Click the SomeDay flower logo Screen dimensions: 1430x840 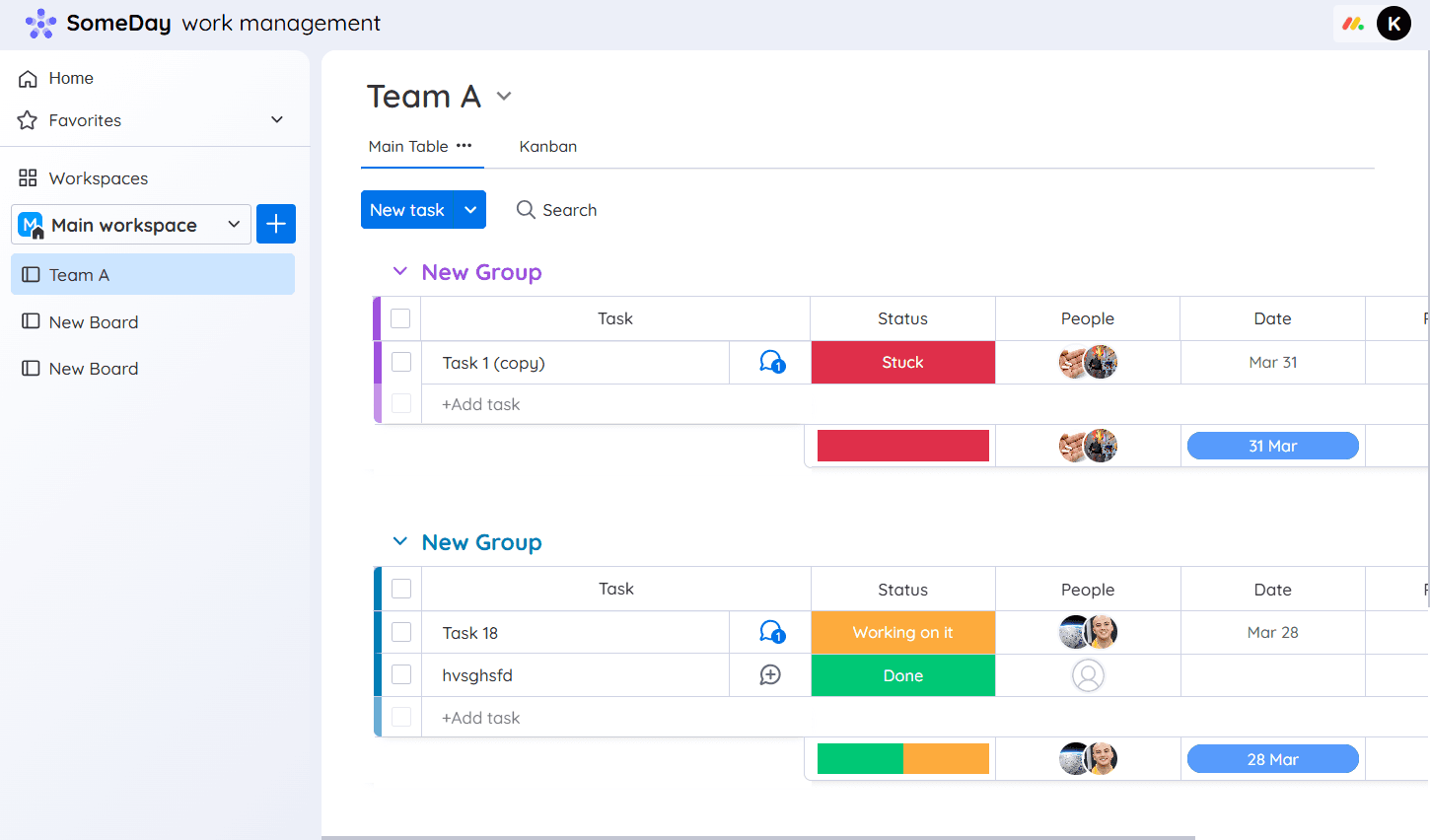point(39,23)
